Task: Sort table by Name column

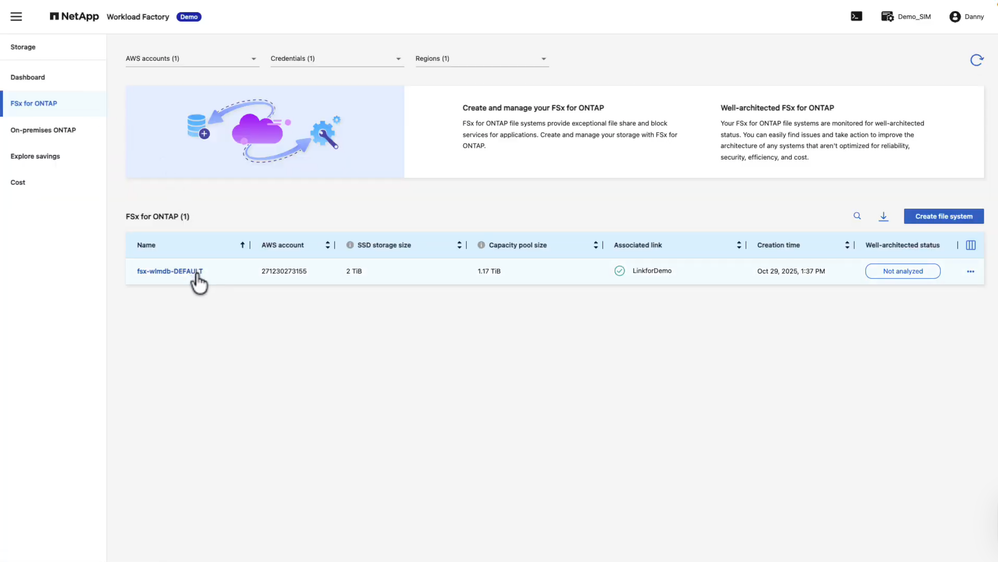Action: pyautogui.click(x=242, y=245)
